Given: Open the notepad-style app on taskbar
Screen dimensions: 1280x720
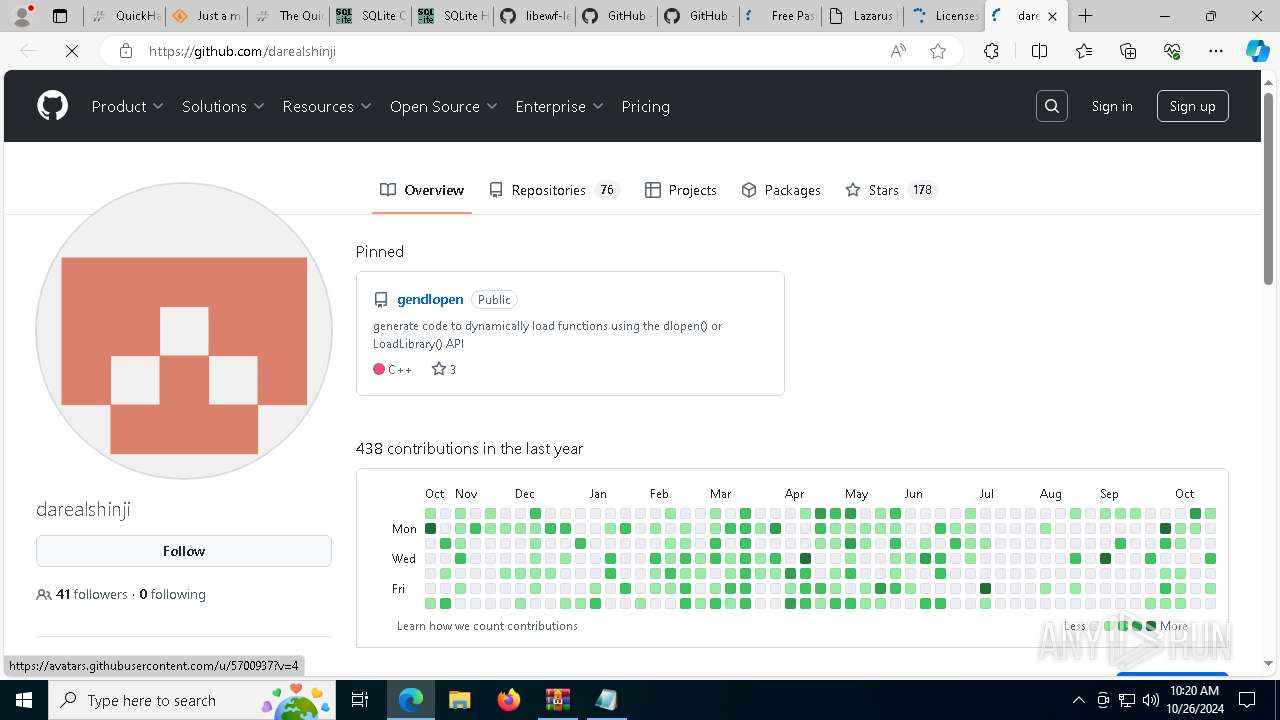Looking at the screenshot, I should 606,700.
